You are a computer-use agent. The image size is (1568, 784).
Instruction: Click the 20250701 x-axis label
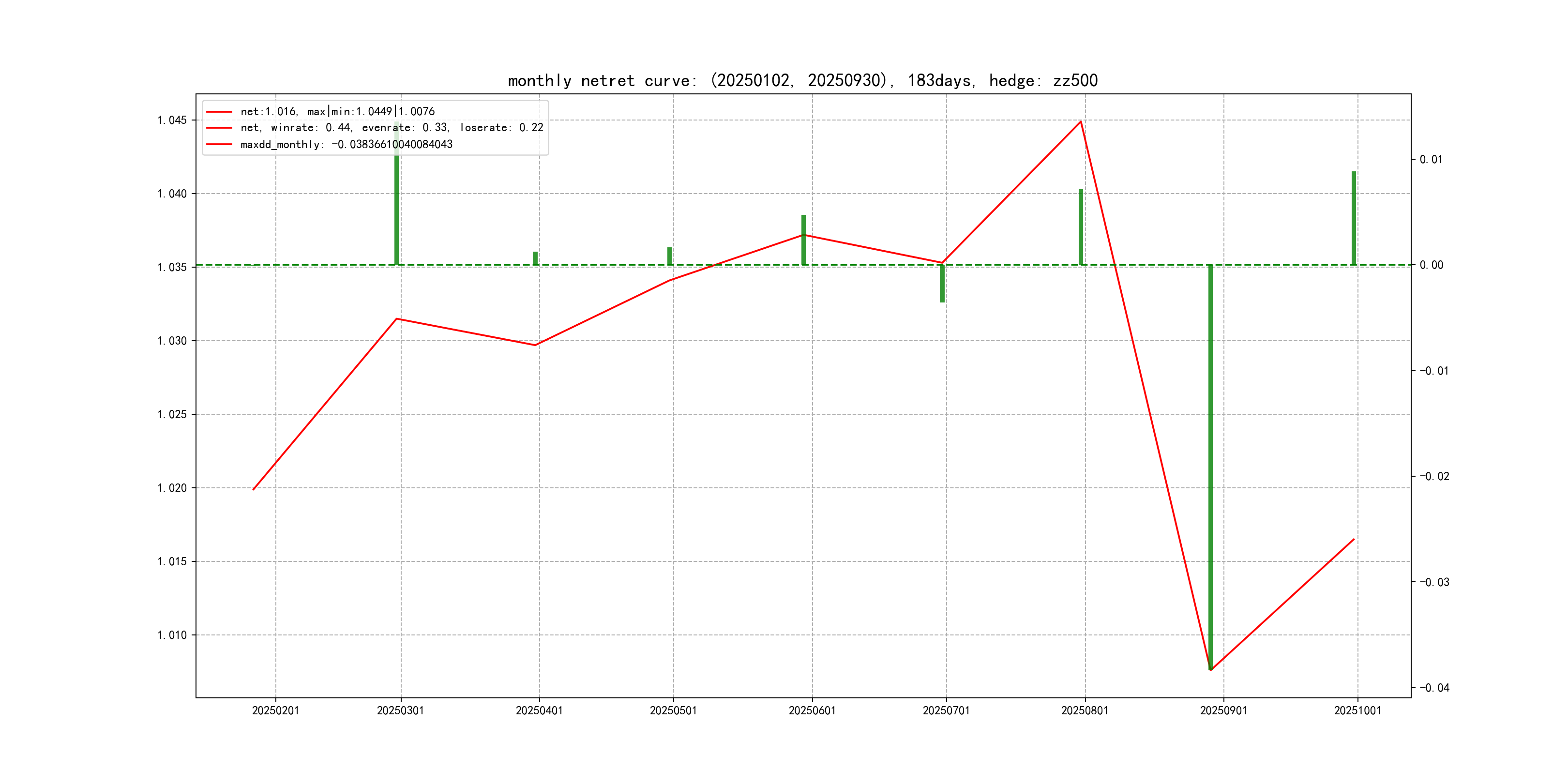coord(946,710)
